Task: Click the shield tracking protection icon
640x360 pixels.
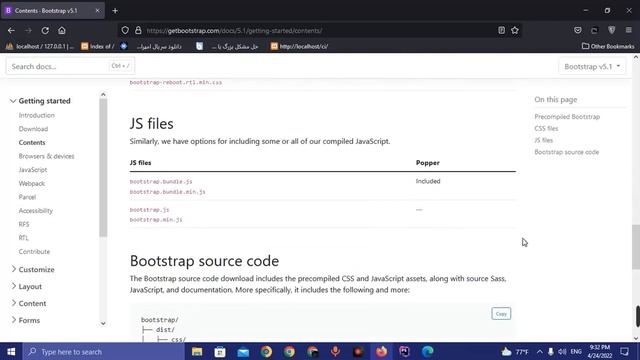Action: [125, 31]
